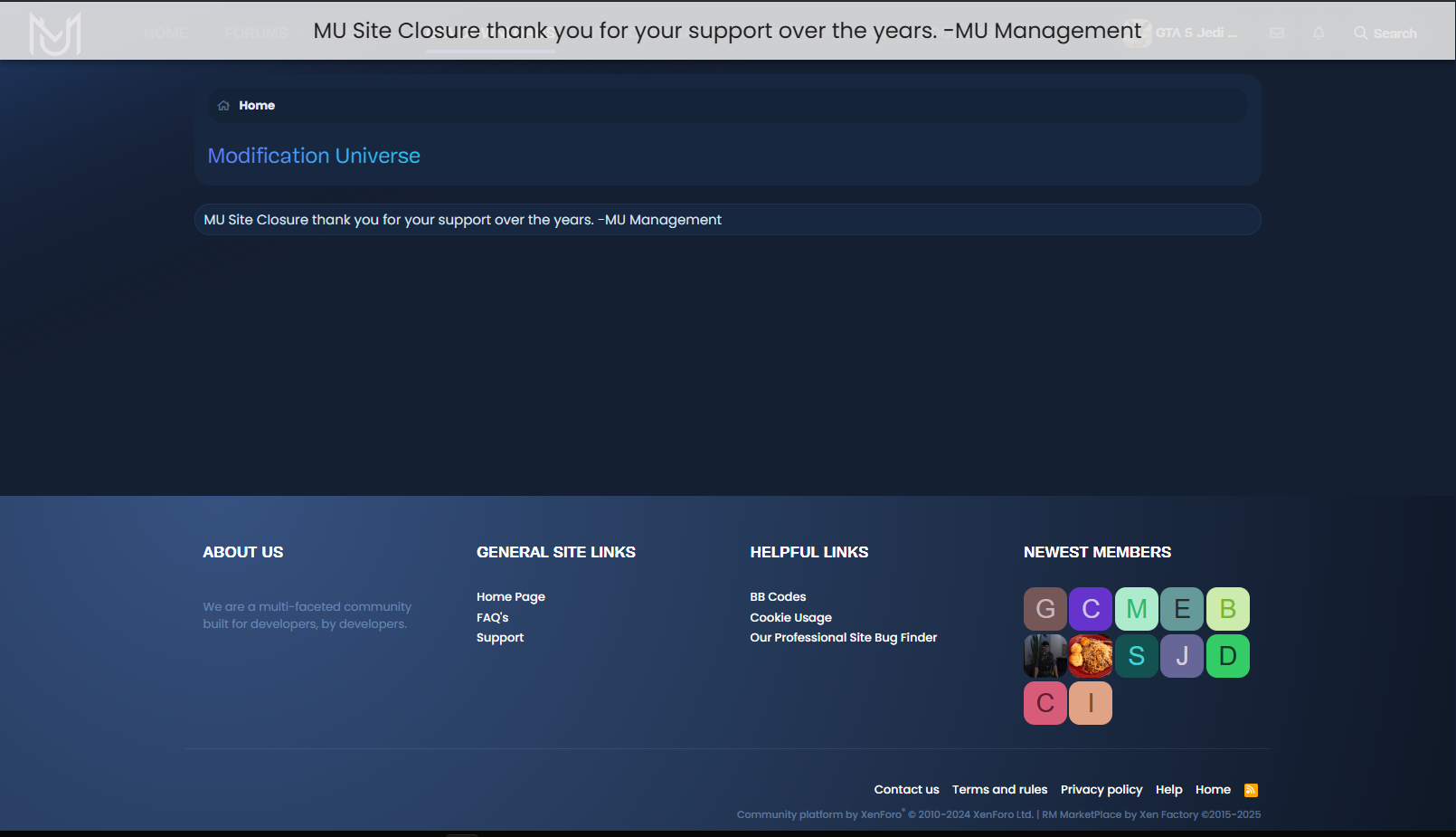The height and width of the screenshot is (837, 1456).
Task: View member with food photo avatar
Action: click(1091, 656)
